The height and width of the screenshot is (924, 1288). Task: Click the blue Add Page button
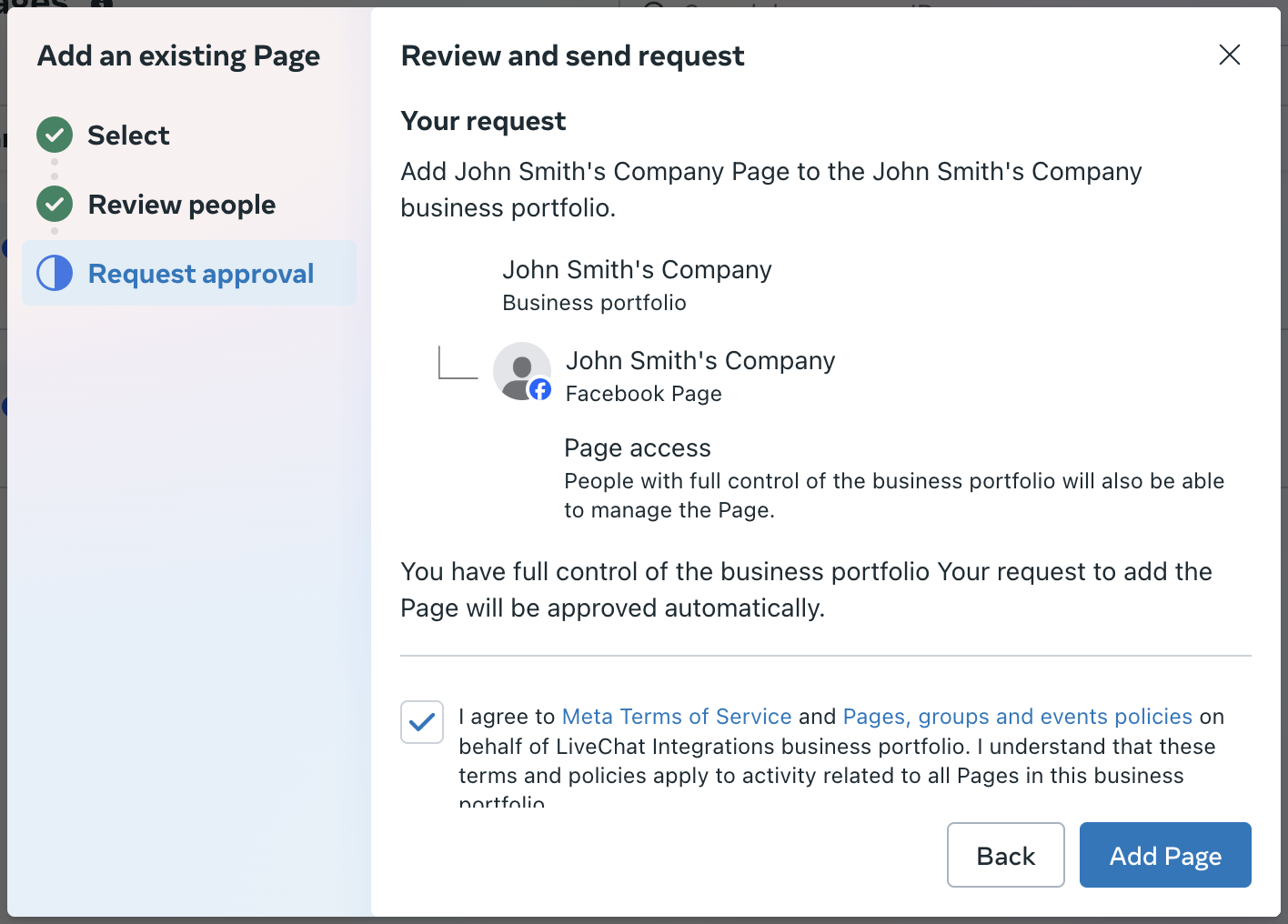(x=1164, y=855)
